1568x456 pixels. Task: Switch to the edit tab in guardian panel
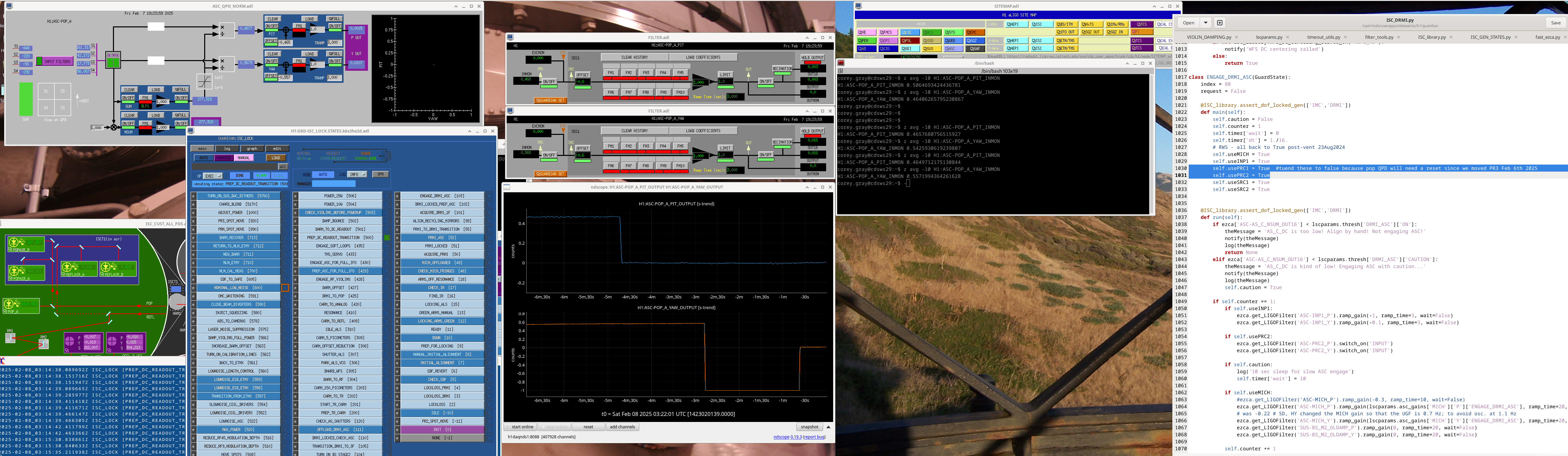point(277,148)
